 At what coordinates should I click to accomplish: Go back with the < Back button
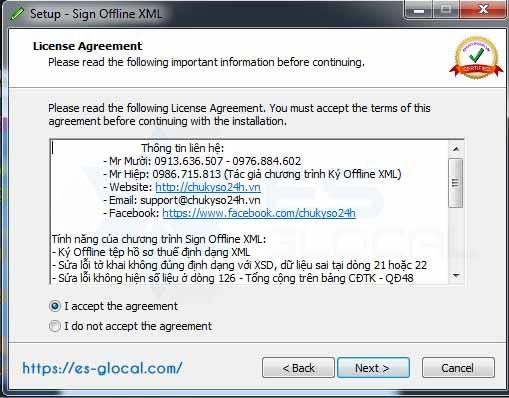298,368
